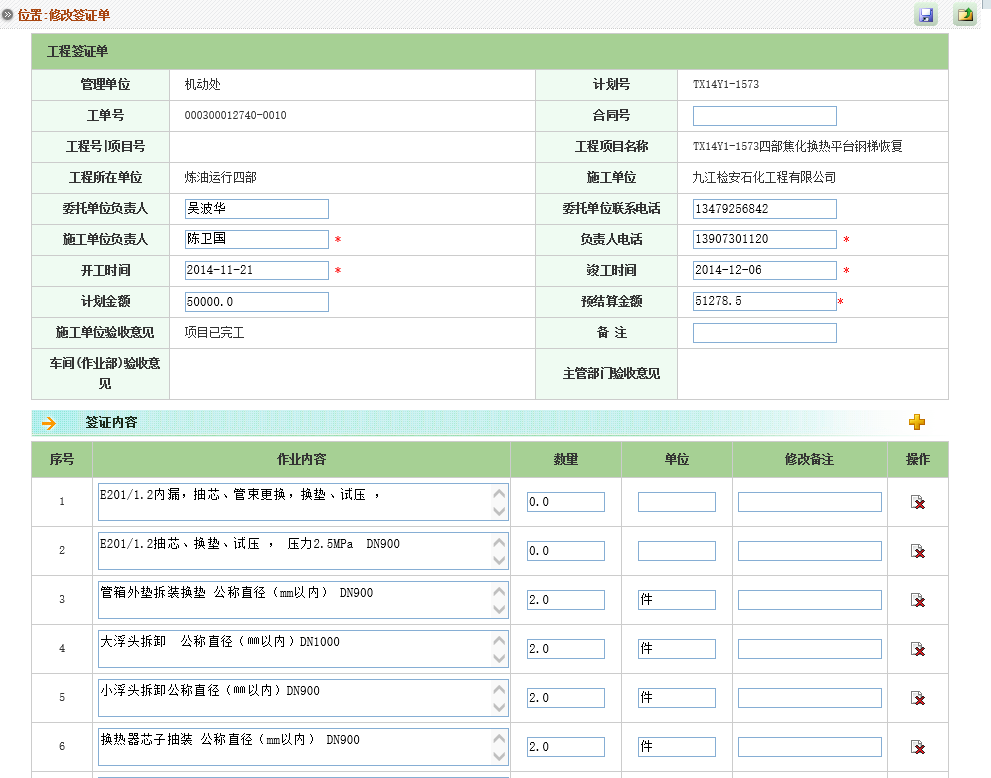
Task: Edit the 委托单位负责人 field 吴波华
Action: click(257, 209)
